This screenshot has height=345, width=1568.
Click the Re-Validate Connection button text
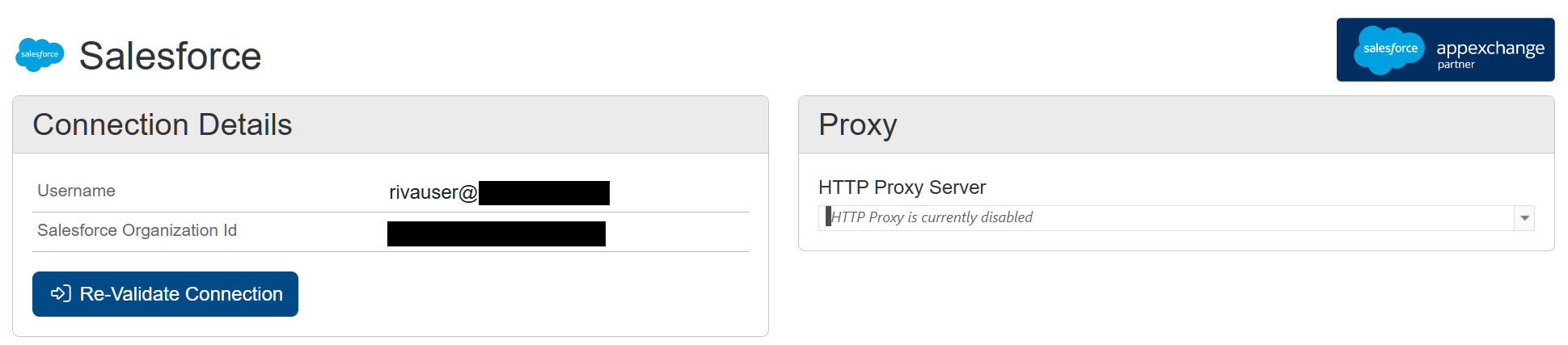pyautogui.click(x=181, y=294)
